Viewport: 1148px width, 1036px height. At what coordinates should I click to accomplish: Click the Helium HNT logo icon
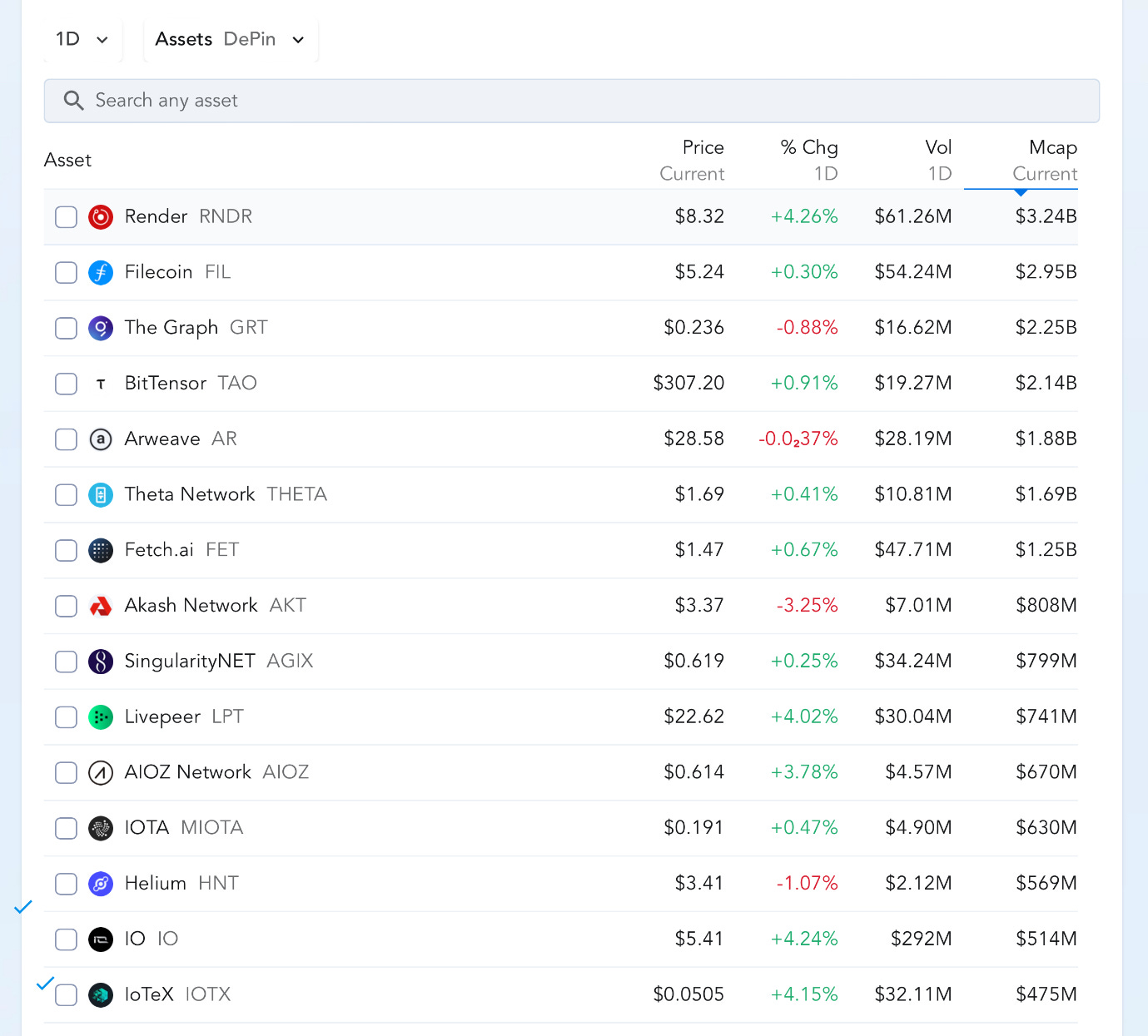click(101, 884)
